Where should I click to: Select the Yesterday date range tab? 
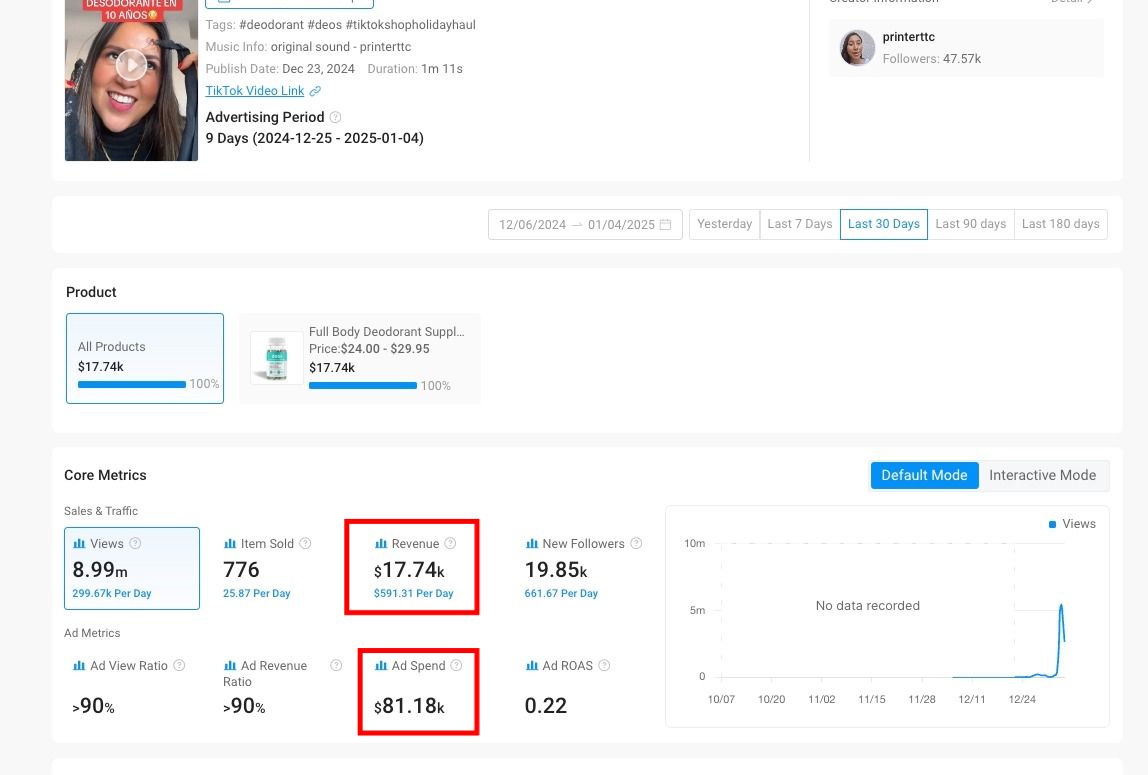[x=724, y=224]
